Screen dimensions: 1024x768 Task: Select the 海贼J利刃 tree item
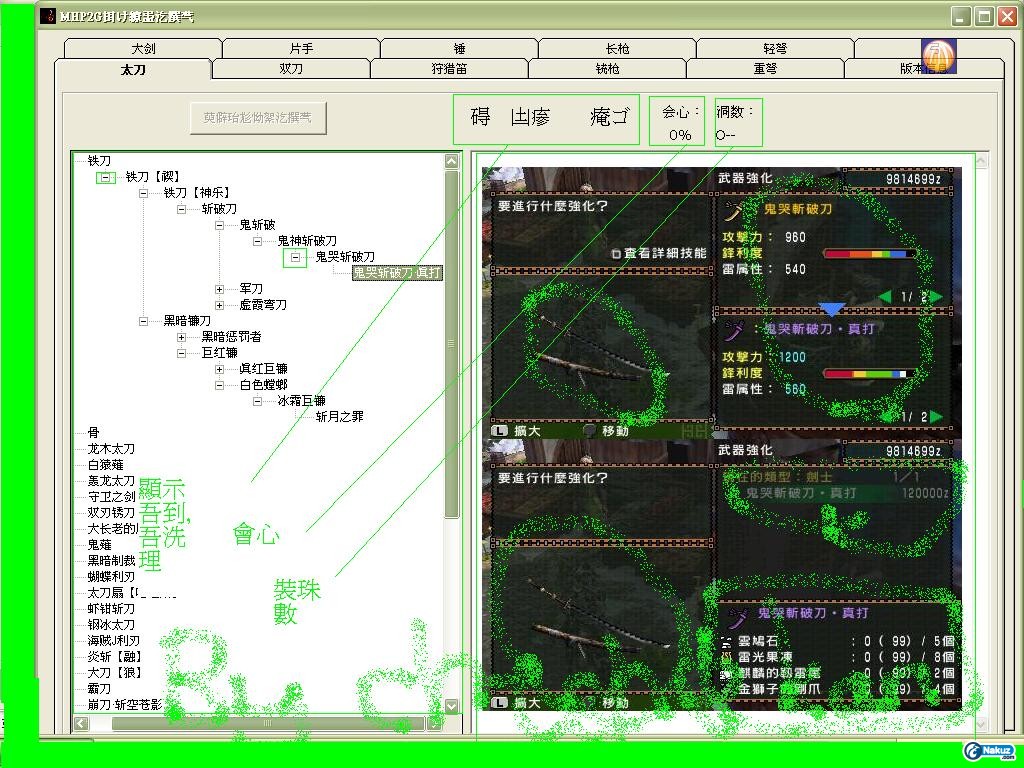[114, 641]
